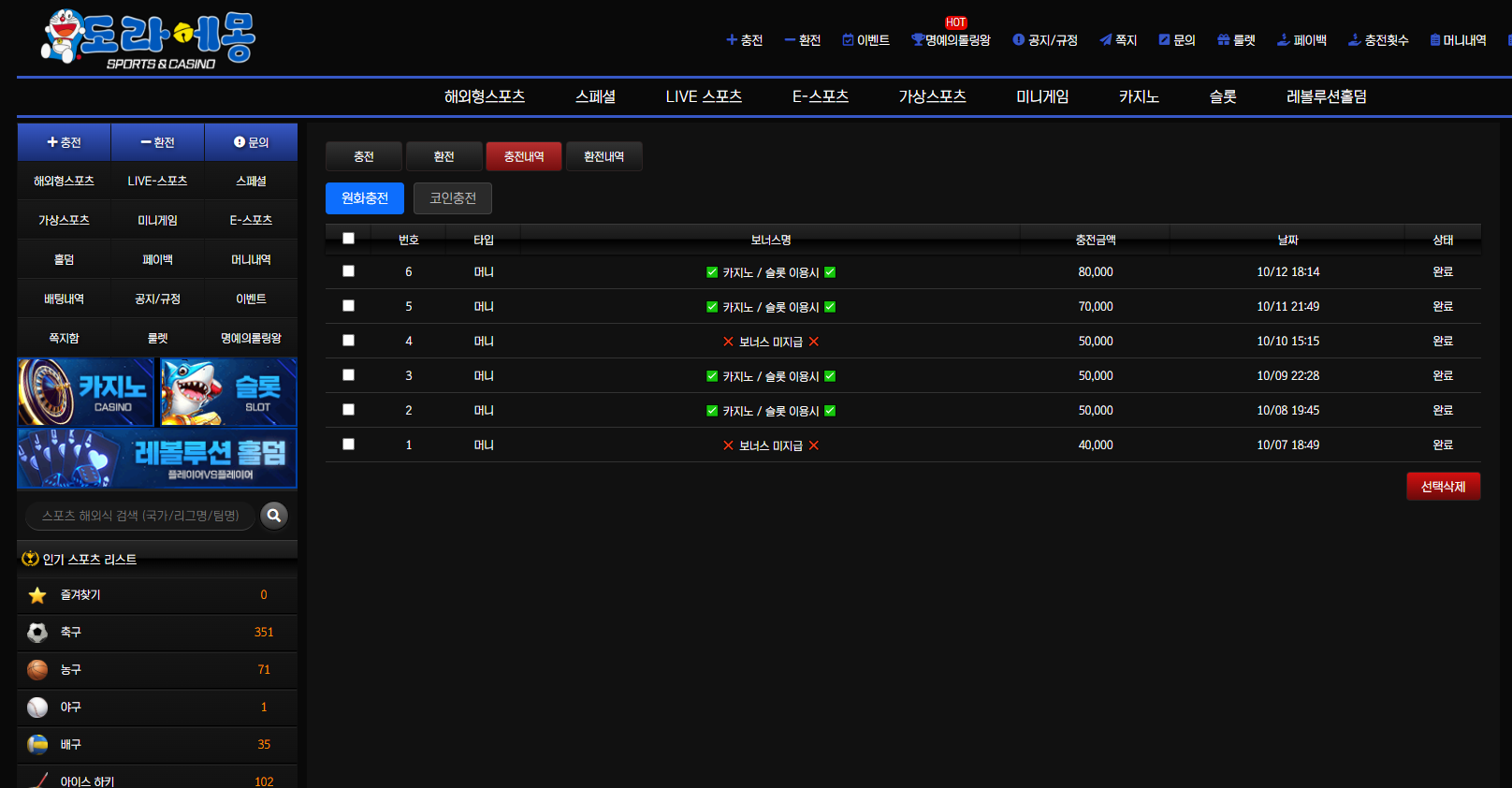Image resolution: width=1512 pixels, height=788 pixels.
Task: Click the volleyball icon in sports list
Action: pos(37,745)
